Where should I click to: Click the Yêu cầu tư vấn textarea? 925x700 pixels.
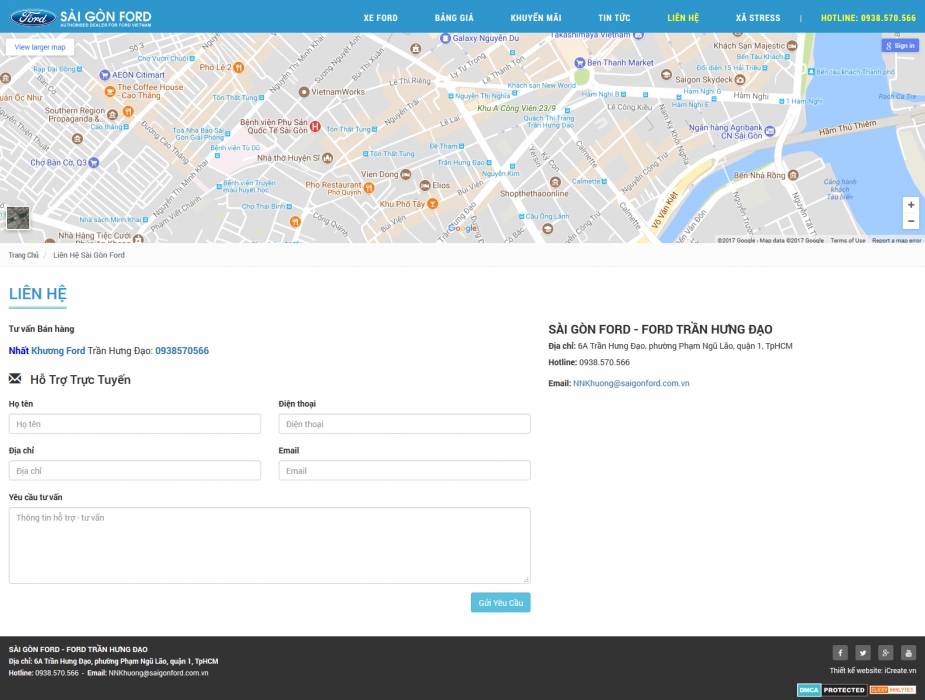click(x=270, y=545)
